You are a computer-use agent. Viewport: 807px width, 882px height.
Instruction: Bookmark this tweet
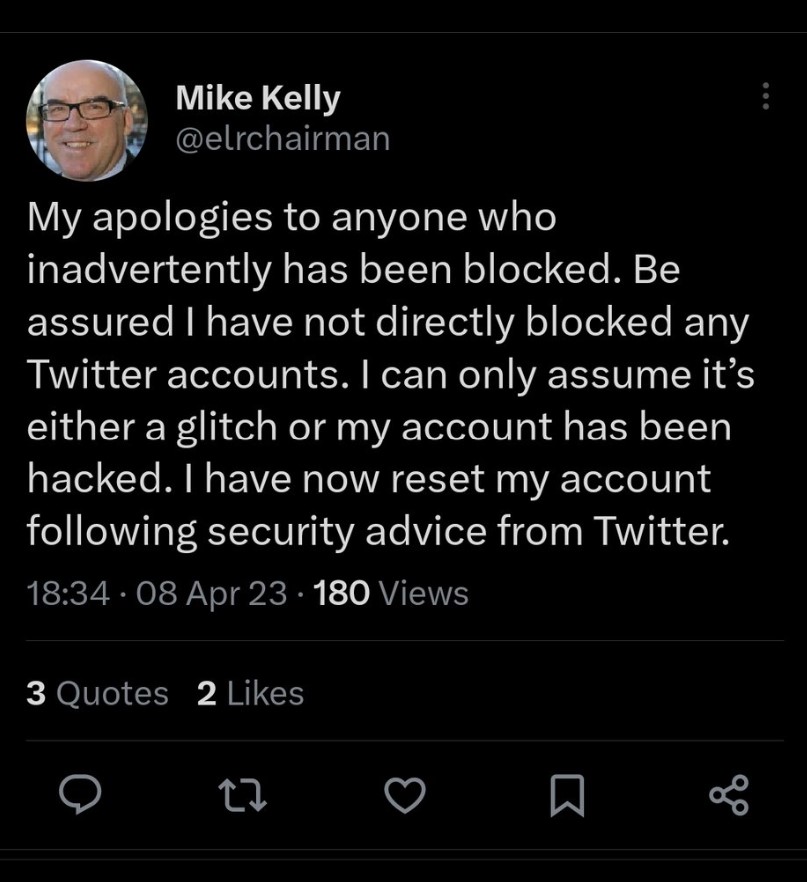click(567, 795)
